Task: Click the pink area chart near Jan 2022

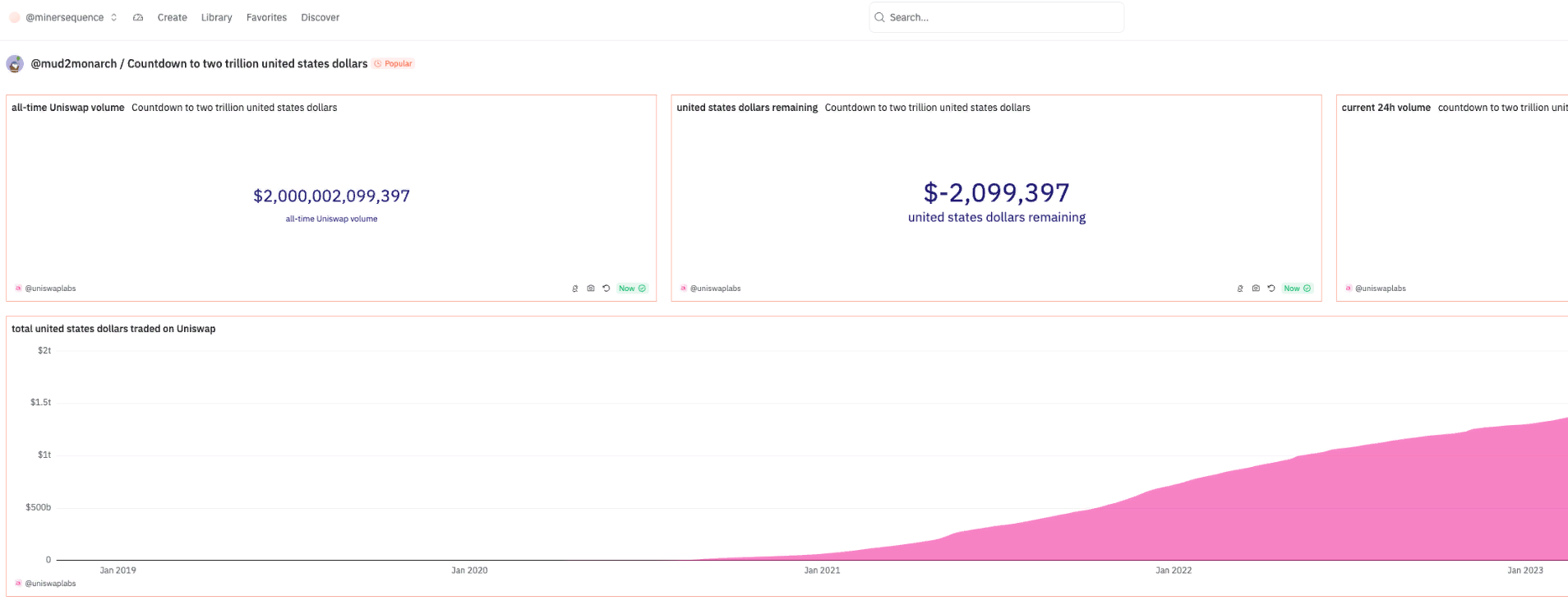Action: point(1174,526)
